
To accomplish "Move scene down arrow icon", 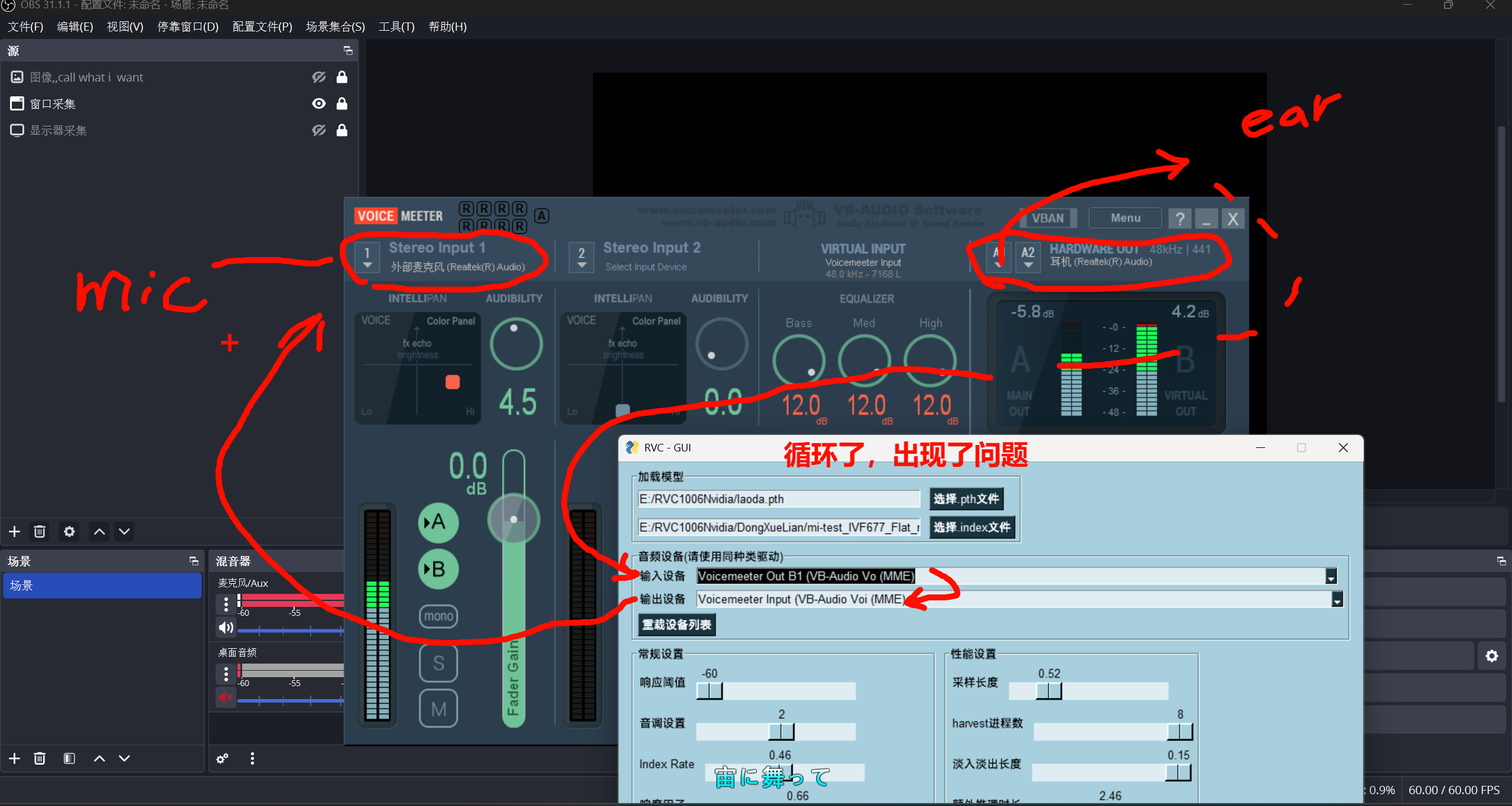I will 124,758.
